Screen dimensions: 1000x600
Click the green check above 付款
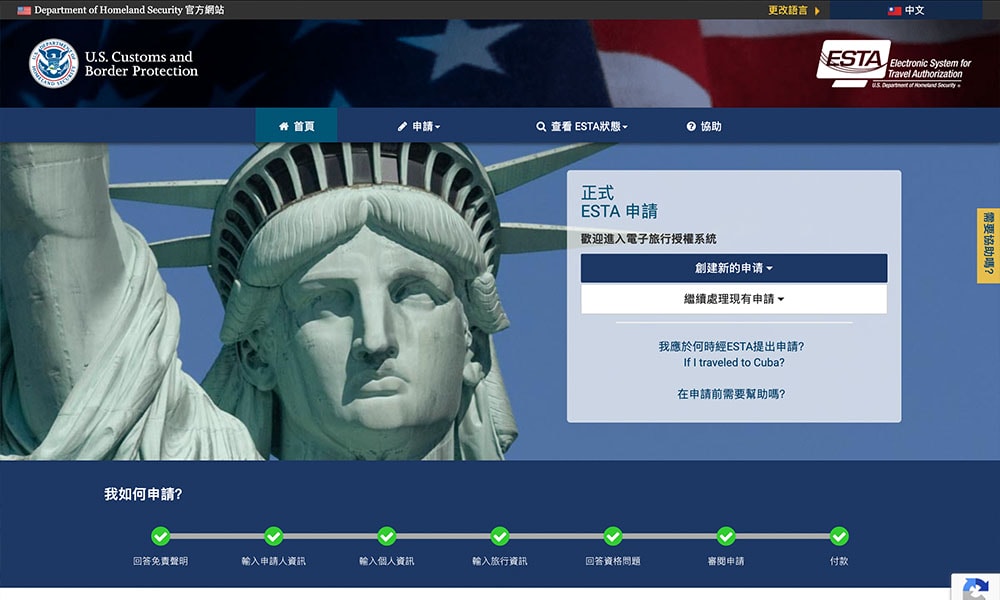coord(839,536)
